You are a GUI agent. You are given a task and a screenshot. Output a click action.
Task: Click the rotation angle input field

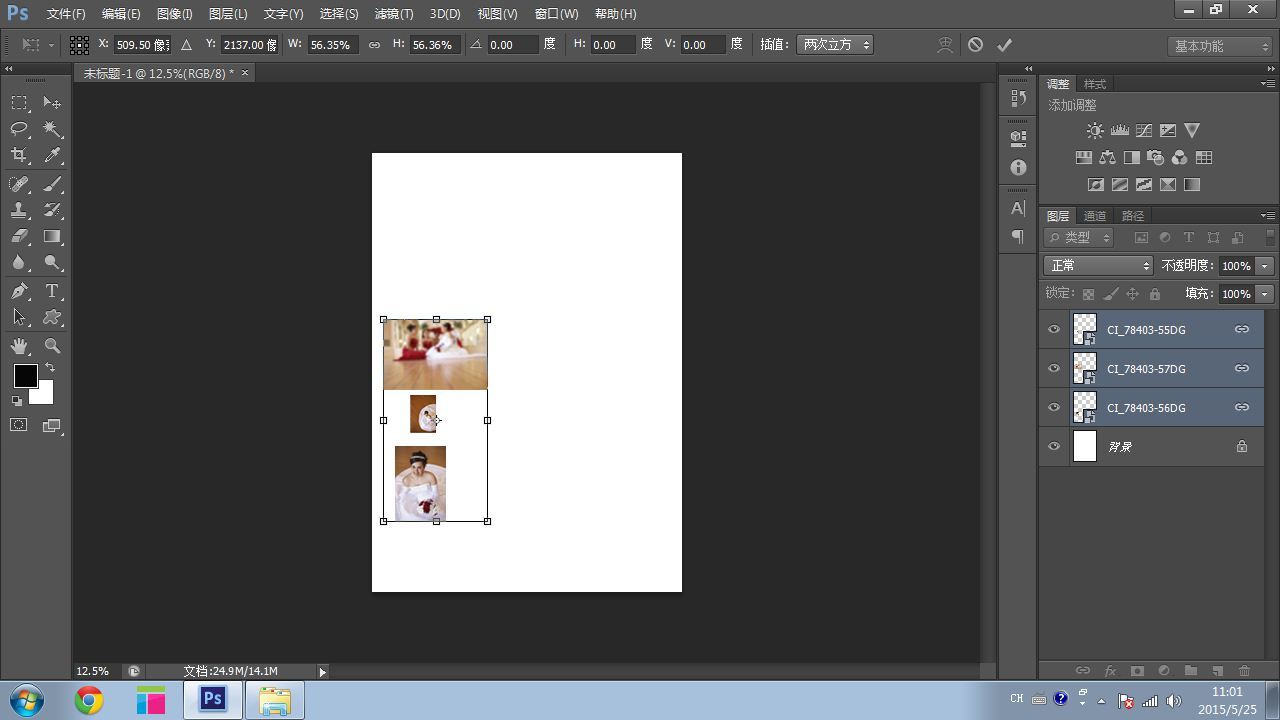(513, 45)
